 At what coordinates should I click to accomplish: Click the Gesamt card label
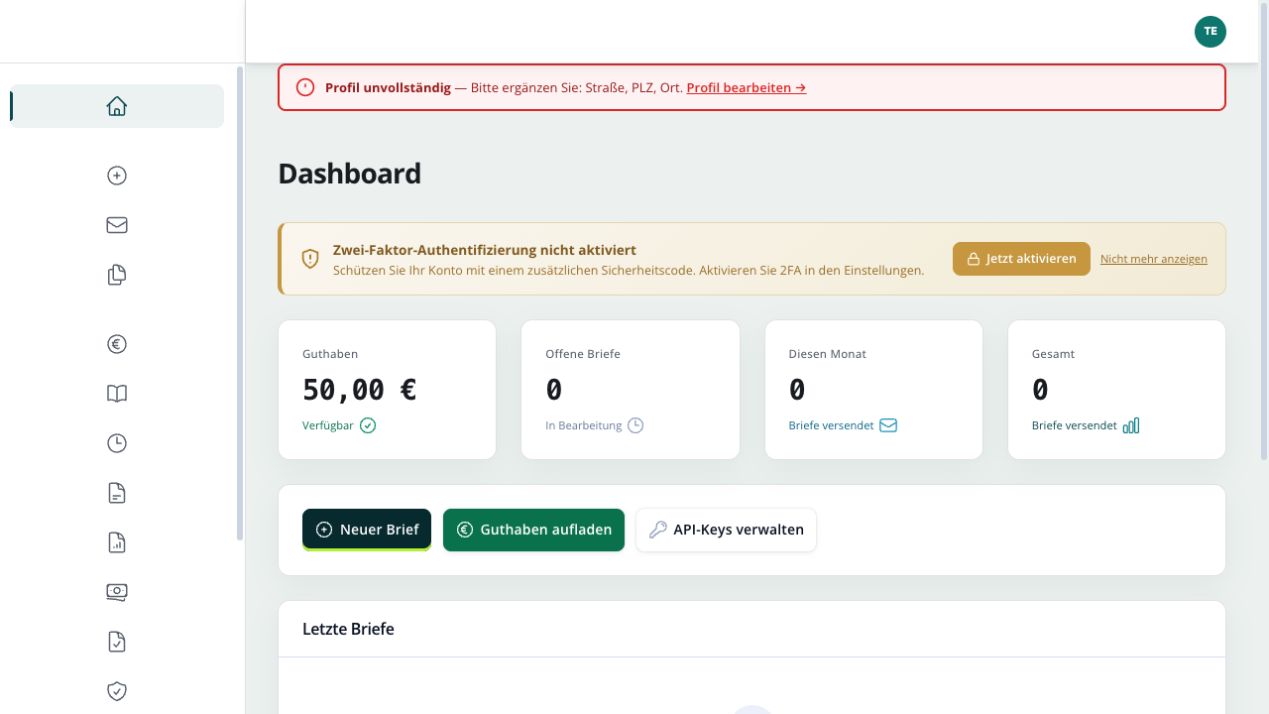[1053, 354]
